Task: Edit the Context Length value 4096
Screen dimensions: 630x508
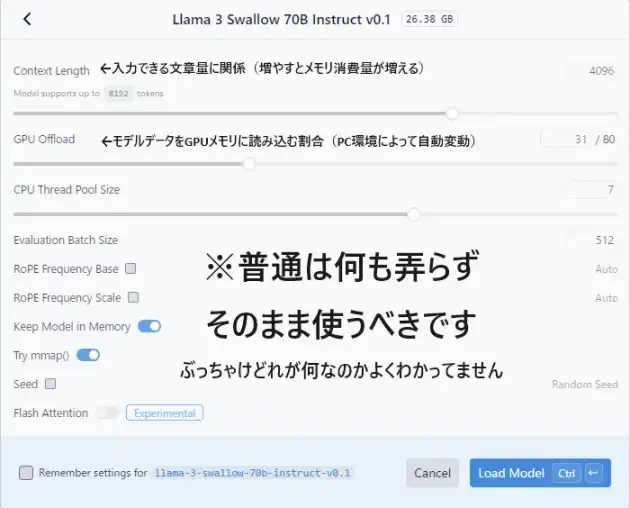Action: point(591,71)
